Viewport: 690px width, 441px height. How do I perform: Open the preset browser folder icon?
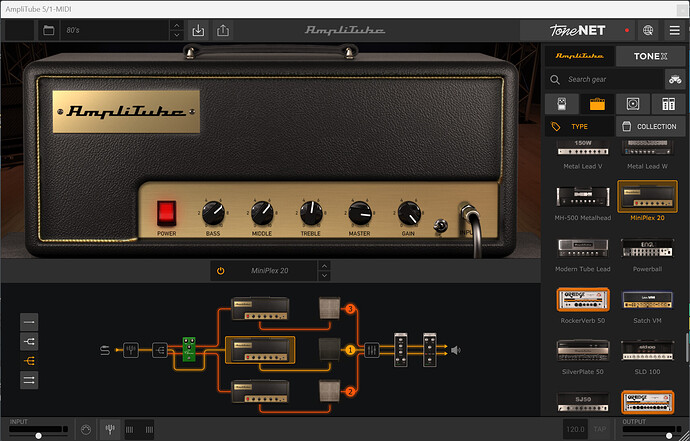point(48,30)
